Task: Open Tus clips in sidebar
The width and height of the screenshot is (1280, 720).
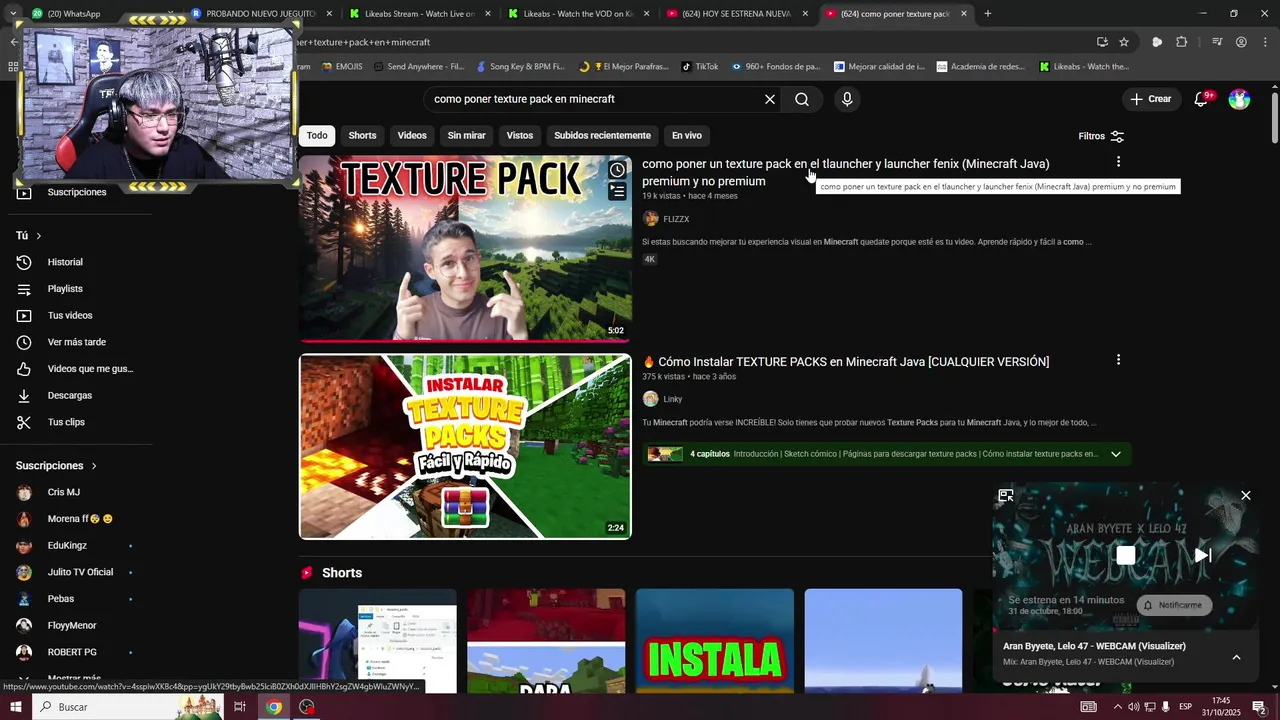Action: (66, 422)
